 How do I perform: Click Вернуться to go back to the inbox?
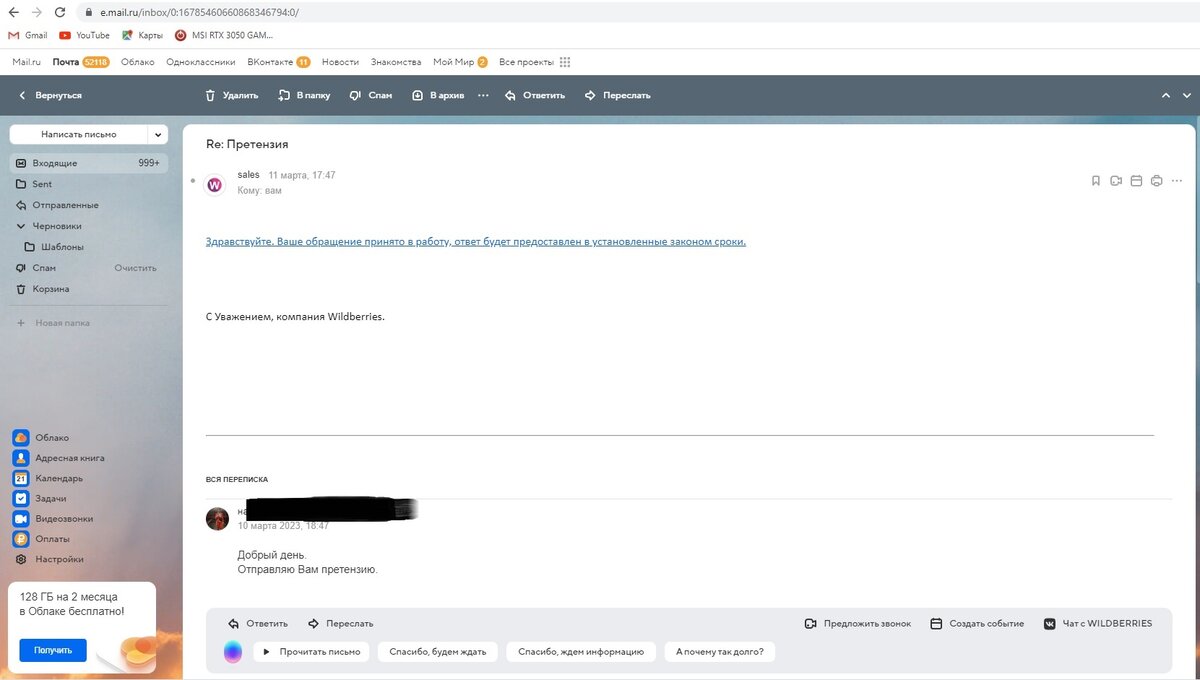point(50,95)
